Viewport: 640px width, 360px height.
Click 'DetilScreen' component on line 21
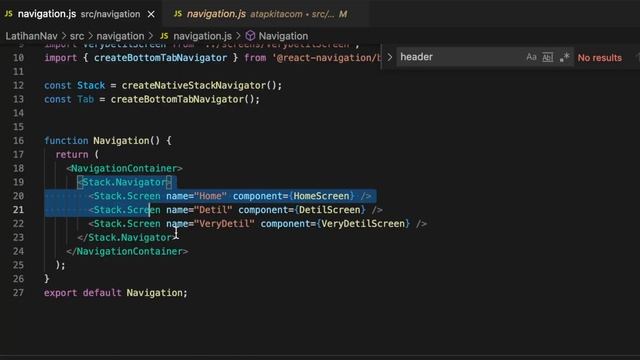tap(330, 210)
